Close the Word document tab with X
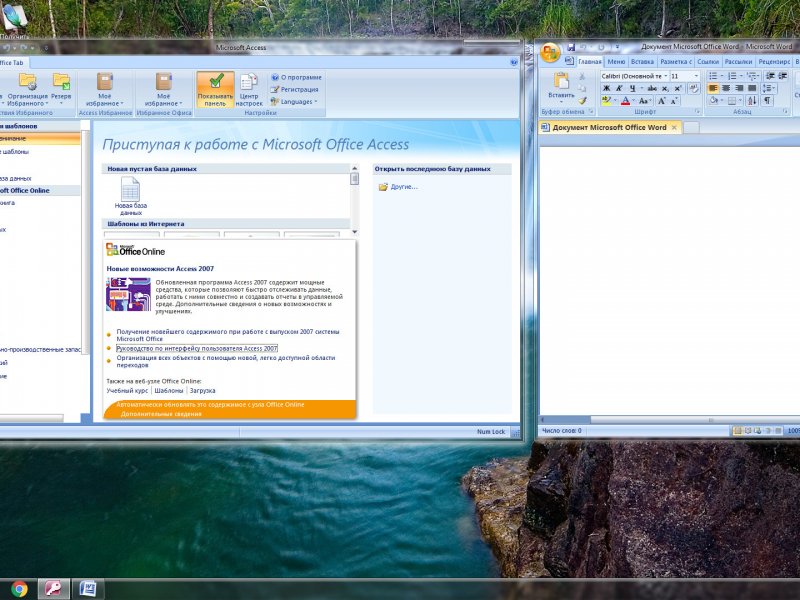 674,128
